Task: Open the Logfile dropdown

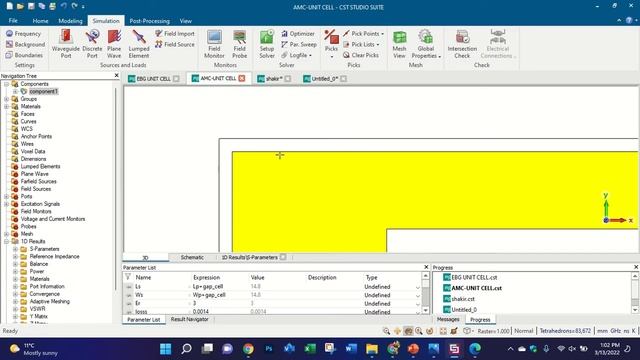Action: 297,55
